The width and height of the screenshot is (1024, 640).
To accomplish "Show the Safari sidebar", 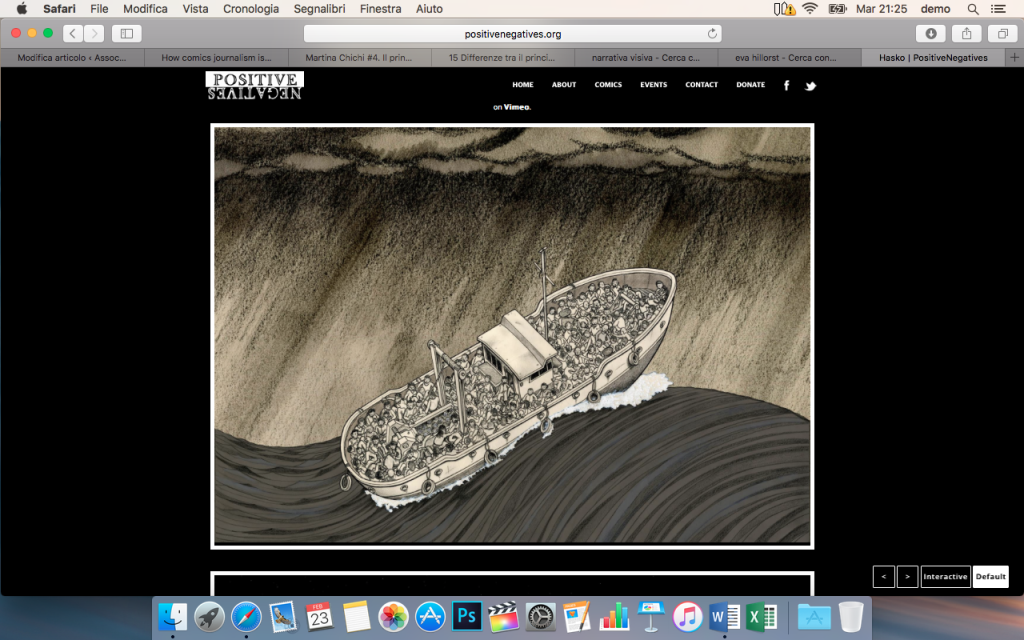I will pos(127,33).
